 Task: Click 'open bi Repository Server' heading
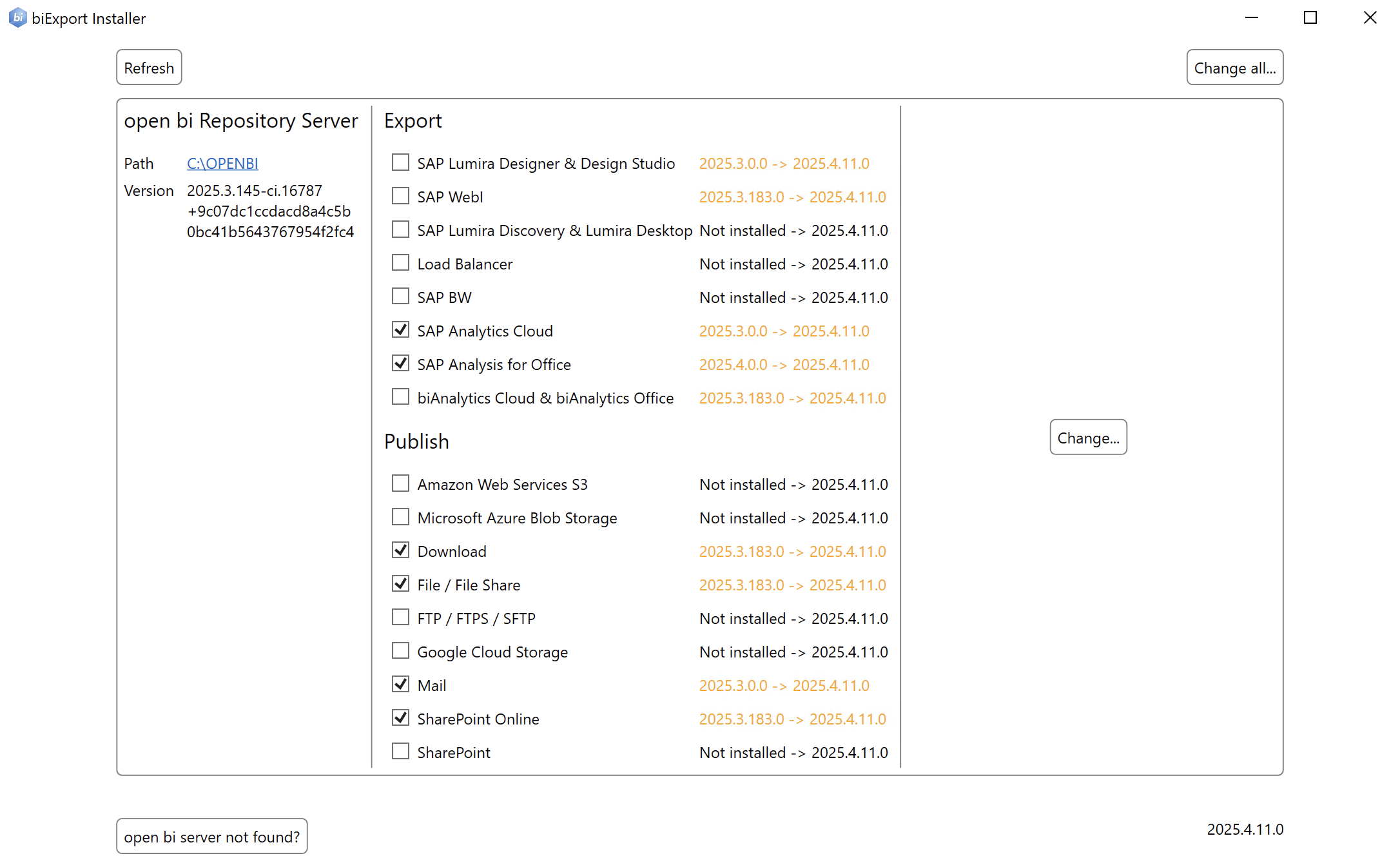click(x=241, y=121)
